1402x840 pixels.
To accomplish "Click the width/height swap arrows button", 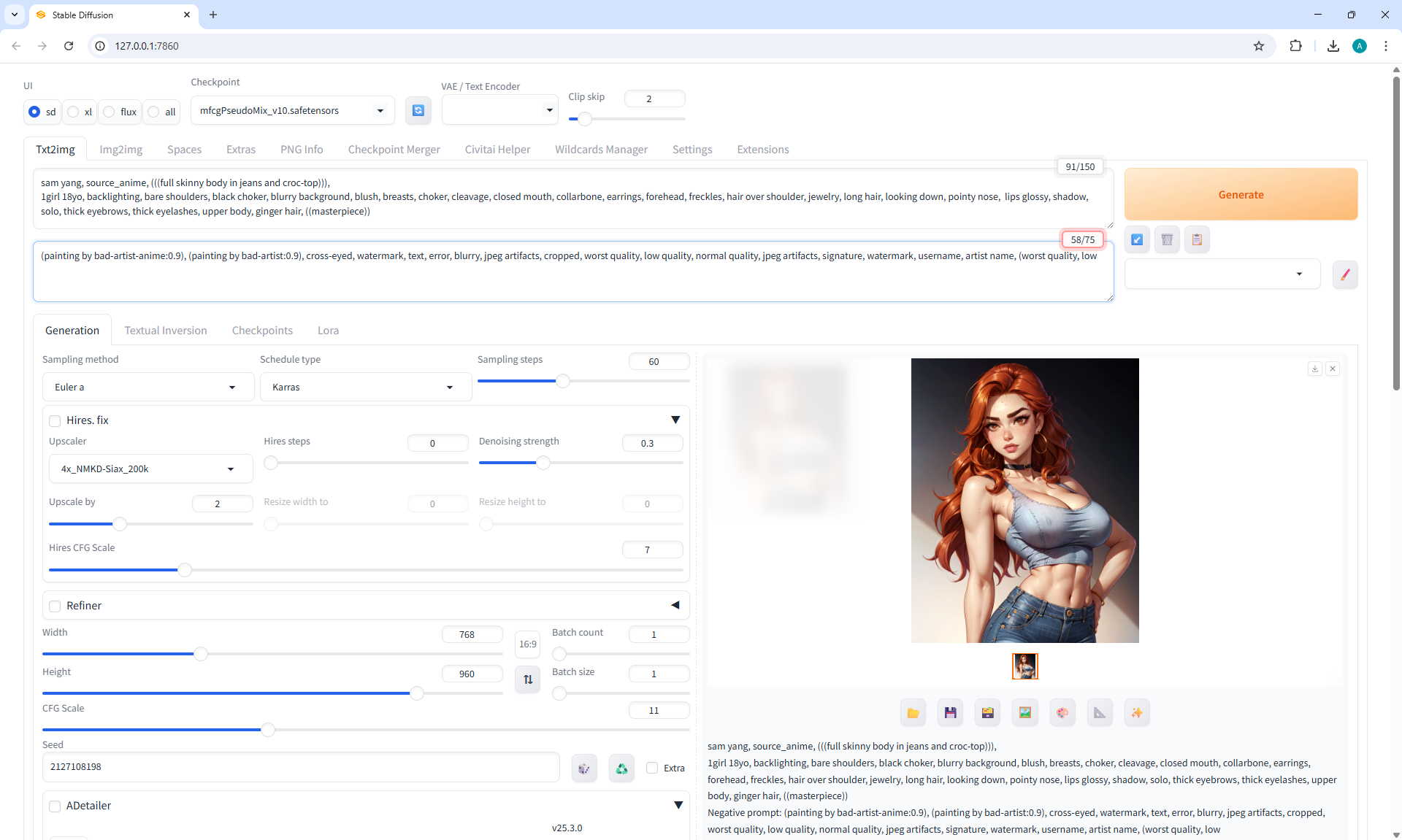I will pyautogui.click(x=527, y=679).
